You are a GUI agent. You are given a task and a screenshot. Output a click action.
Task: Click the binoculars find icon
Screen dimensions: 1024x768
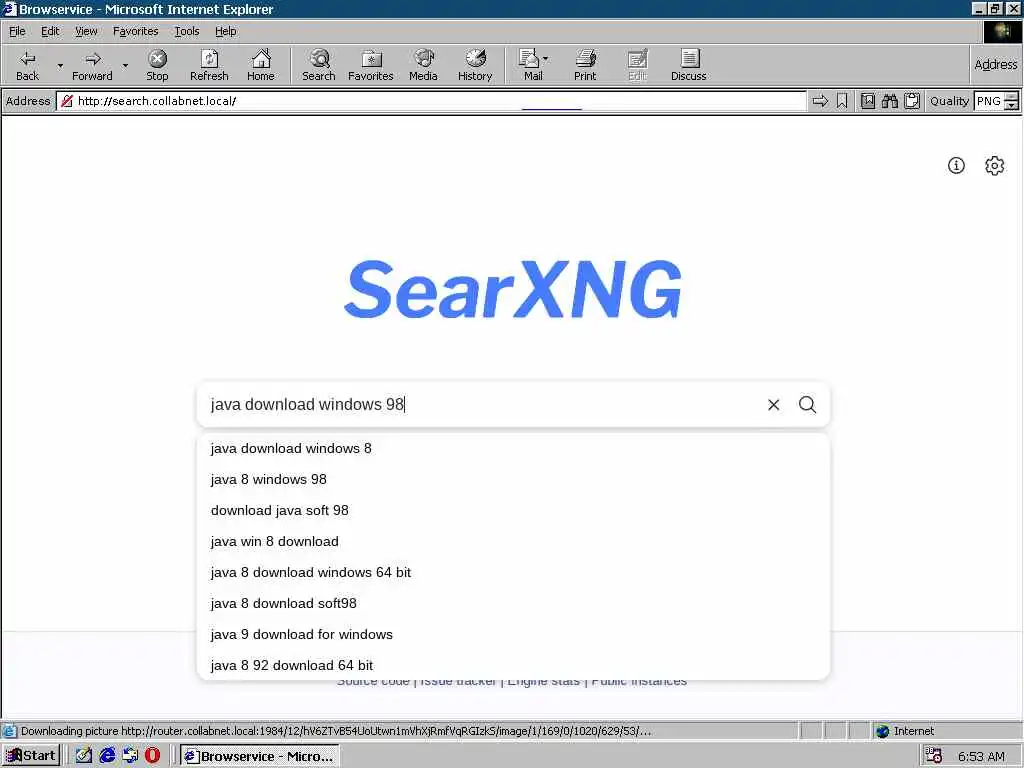889,101
